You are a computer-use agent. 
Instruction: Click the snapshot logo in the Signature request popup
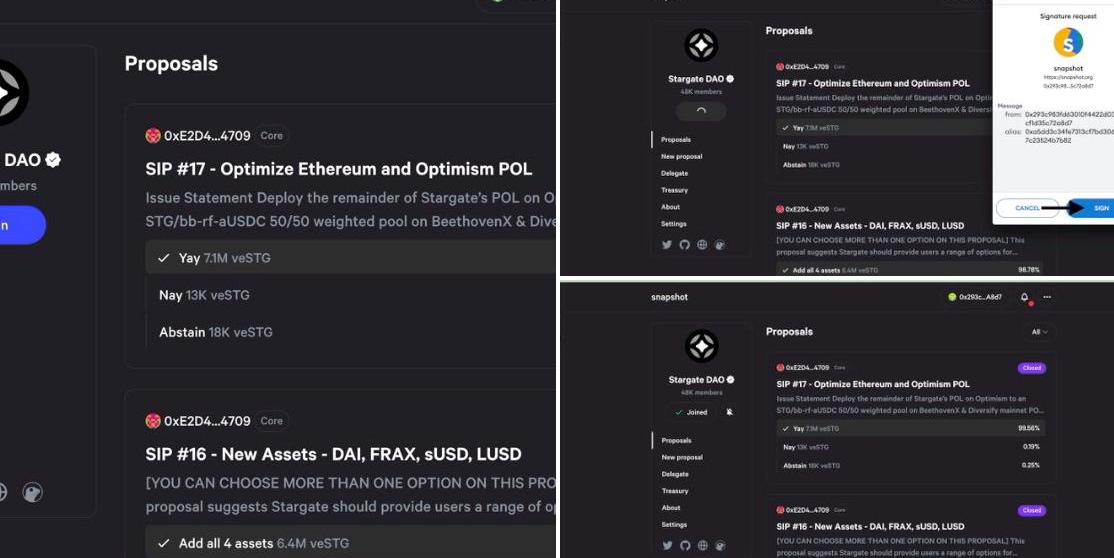pyautogui.click(x=1068, y=42)
